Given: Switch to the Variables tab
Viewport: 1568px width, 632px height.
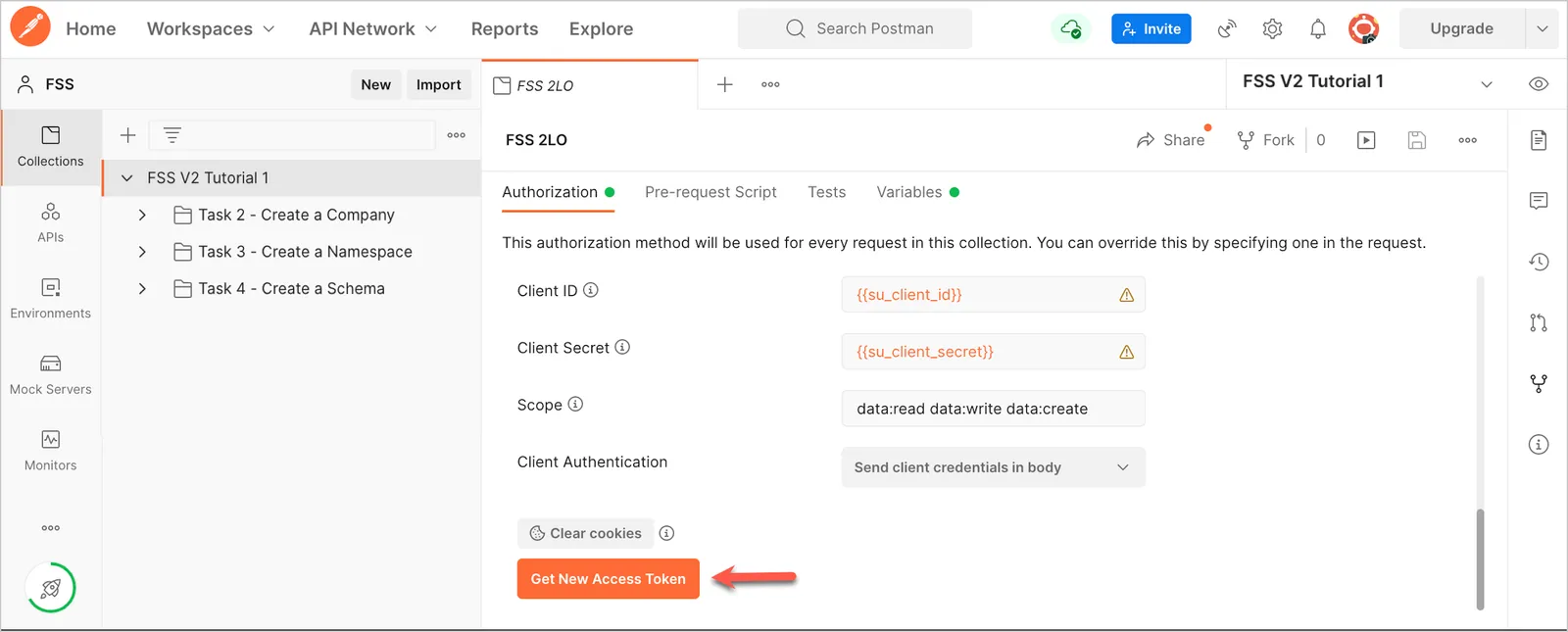Looking at the screenshot, I should pos(917,192).
